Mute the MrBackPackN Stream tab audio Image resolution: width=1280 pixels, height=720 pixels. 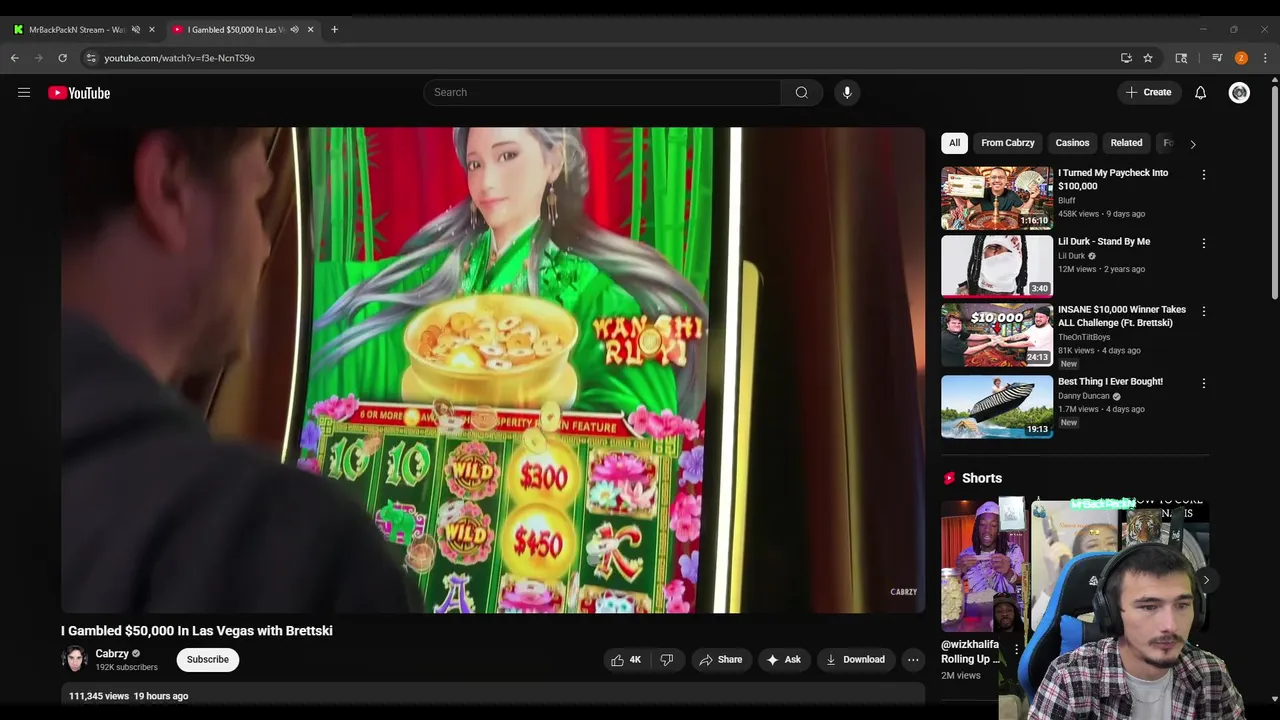point(136,30)
